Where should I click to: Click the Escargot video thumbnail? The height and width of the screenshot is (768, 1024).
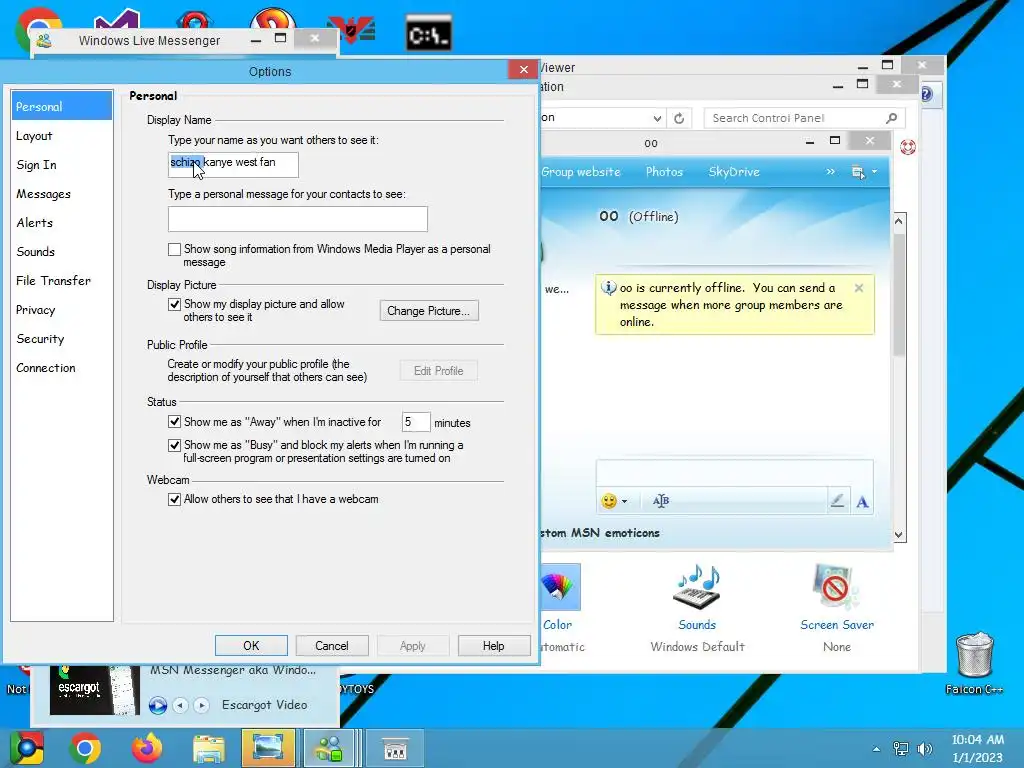[x=95, y=690]
